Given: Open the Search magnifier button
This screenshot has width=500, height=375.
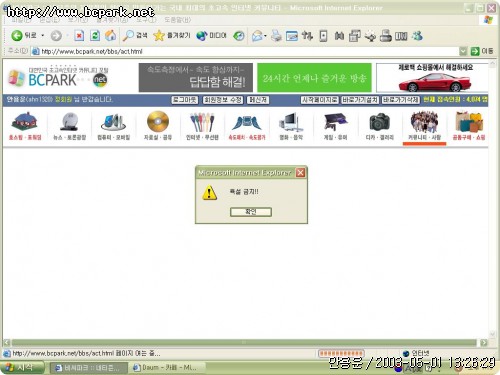Looking at the screenshot, I should (135, 35).
